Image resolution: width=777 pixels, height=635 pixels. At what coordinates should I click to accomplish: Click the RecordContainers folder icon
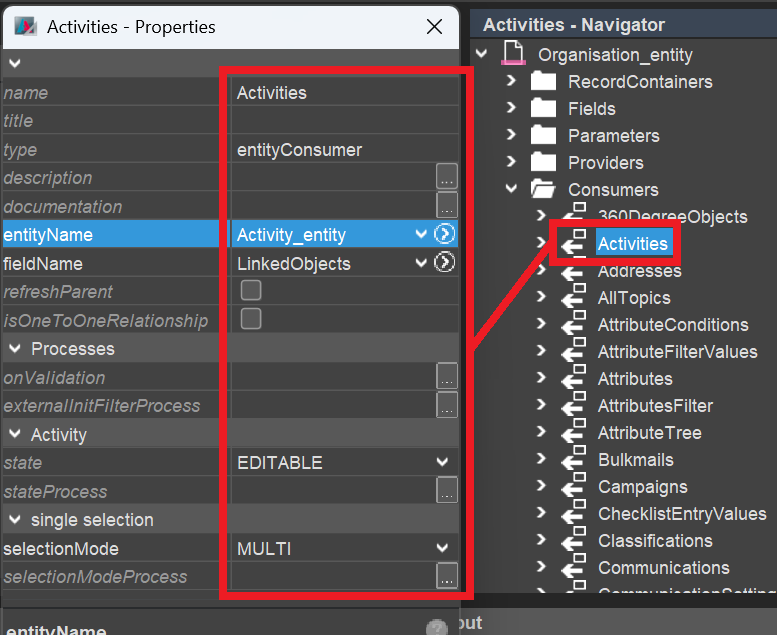point(542,81)
